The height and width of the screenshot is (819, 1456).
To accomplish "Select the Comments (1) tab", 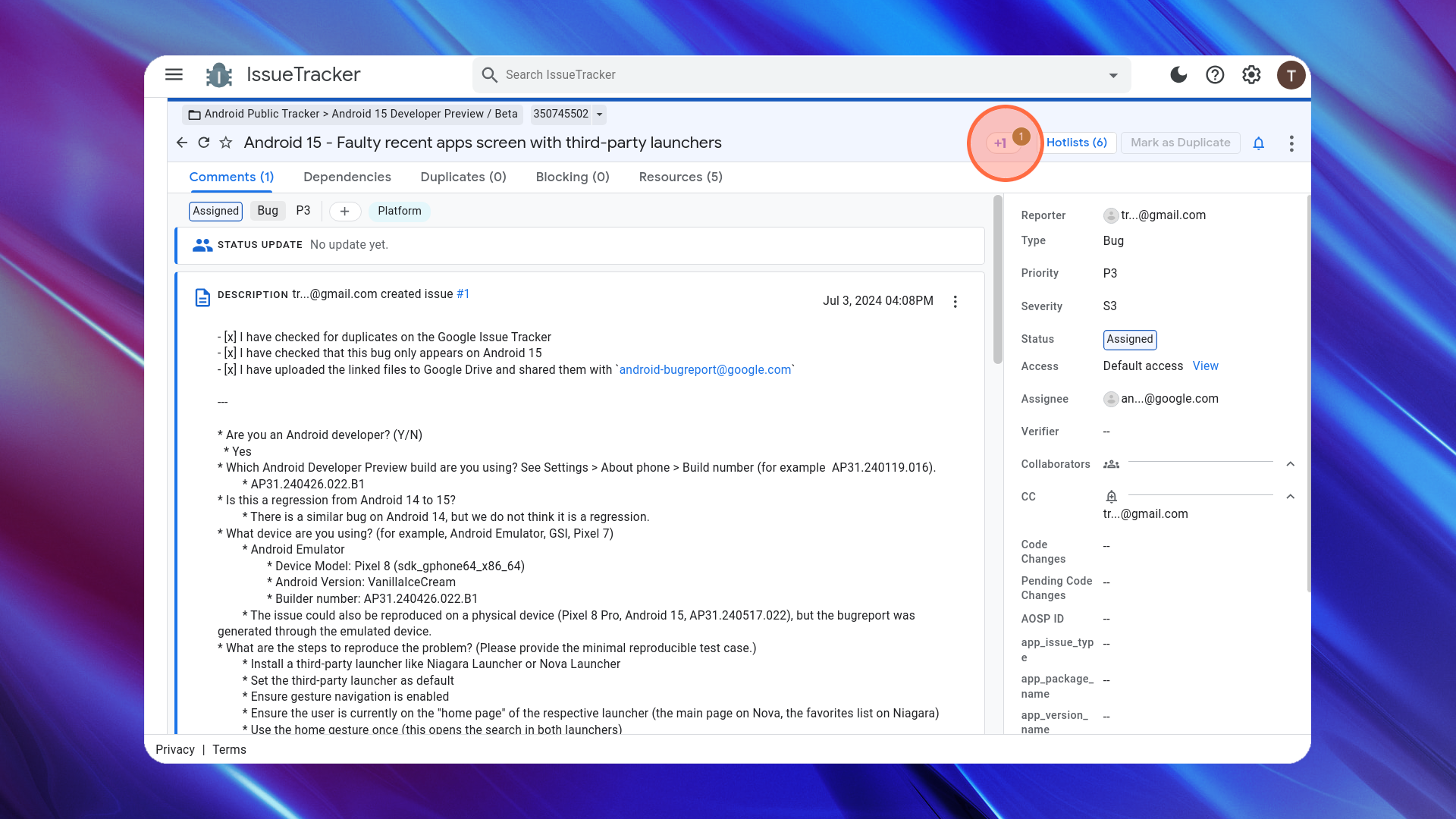I will (231, 177).
